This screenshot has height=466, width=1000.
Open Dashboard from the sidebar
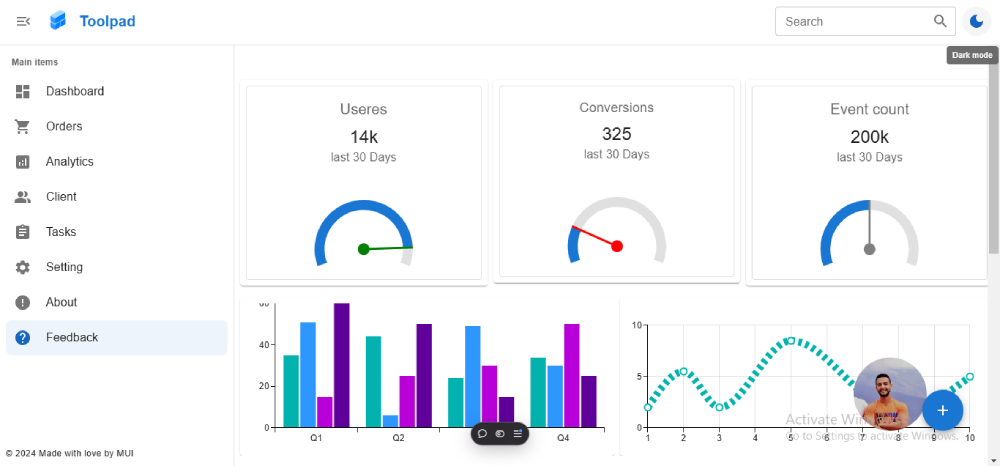tap(117, 91)
